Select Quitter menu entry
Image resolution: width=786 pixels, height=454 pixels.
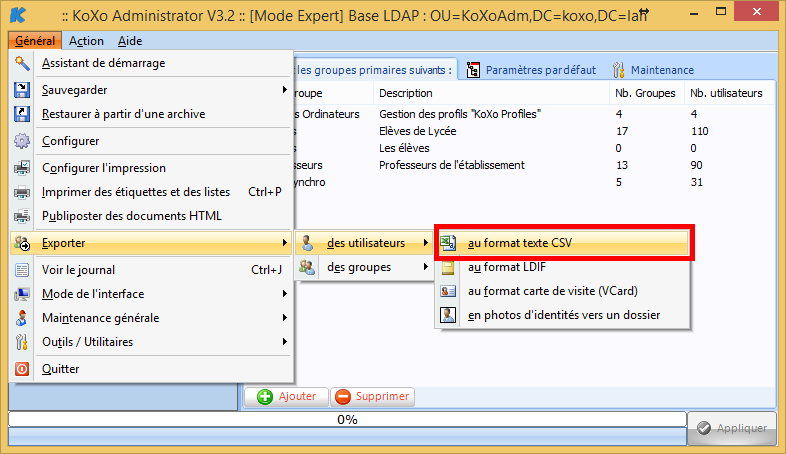tap(150, 369)
